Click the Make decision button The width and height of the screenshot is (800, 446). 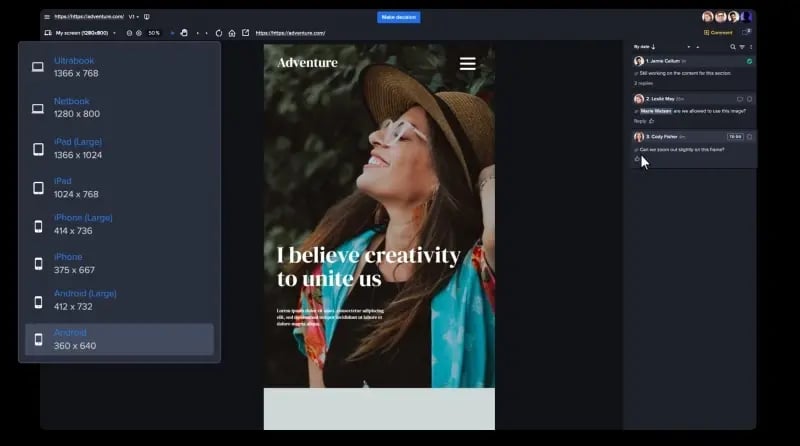[398, 17]
